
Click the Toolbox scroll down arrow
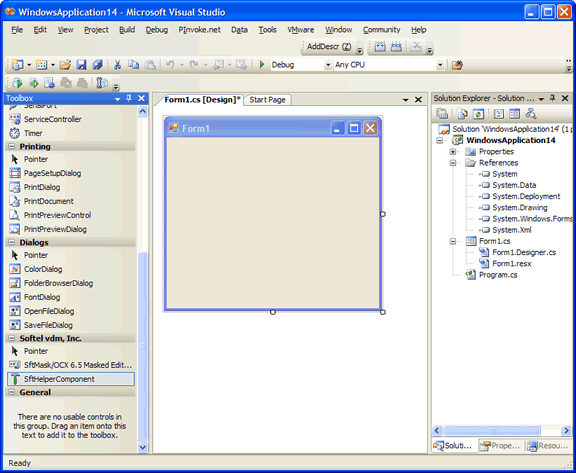[143, 447]
